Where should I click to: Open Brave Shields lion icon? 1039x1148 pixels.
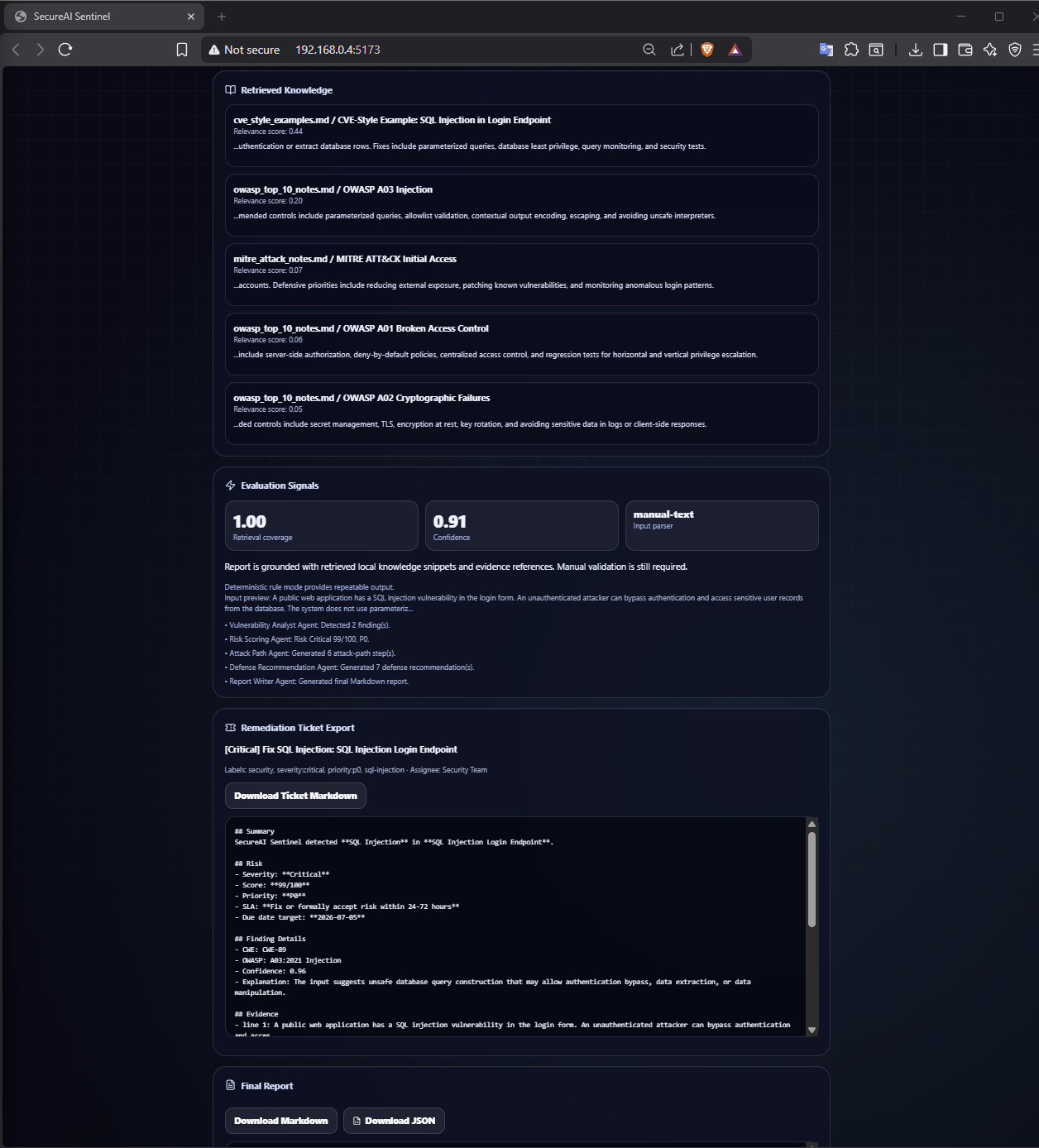[707, 50]
